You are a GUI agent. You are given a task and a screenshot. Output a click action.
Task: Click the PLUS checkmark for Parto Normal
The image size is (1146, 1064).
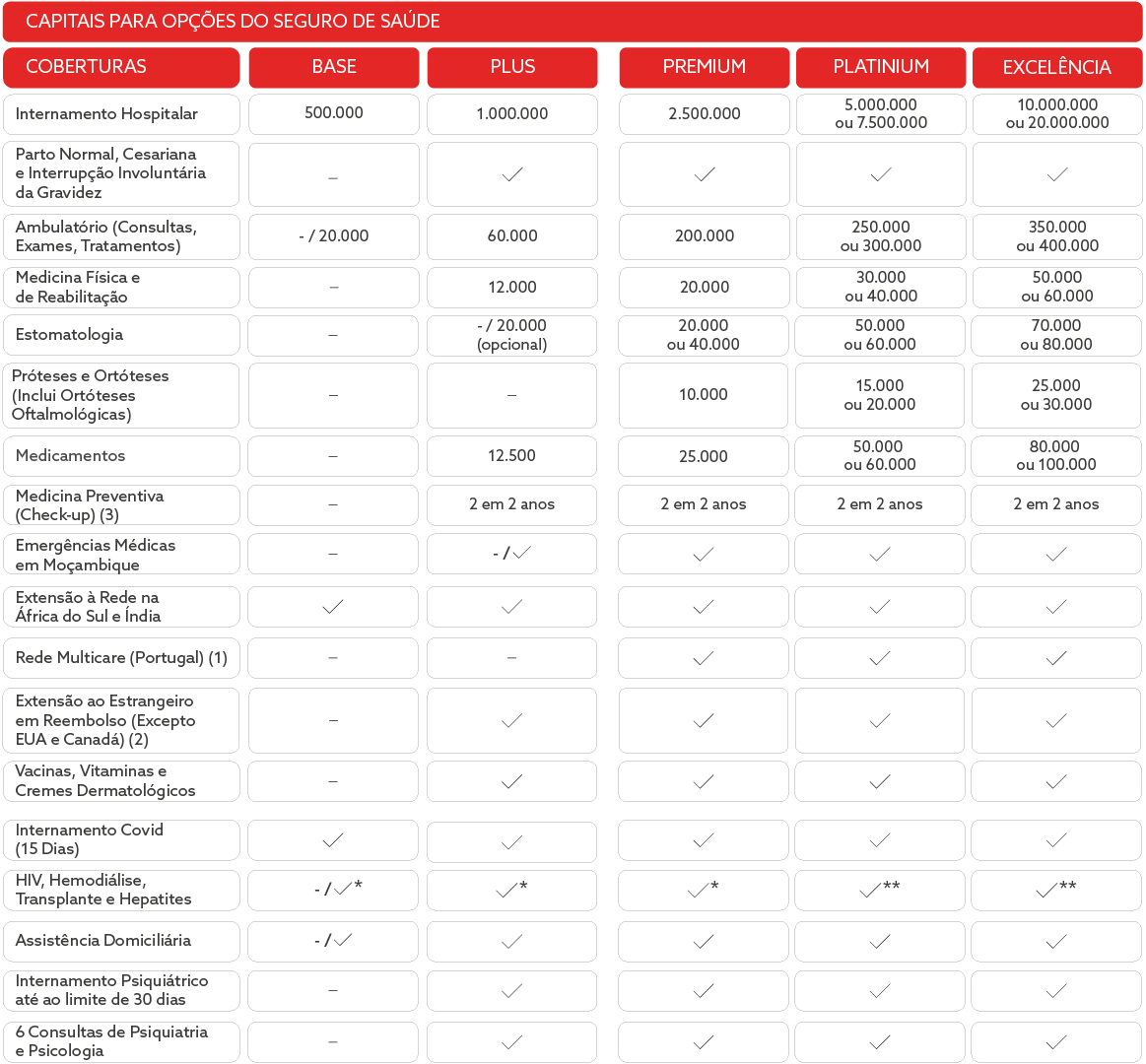(x=512, y=174)
